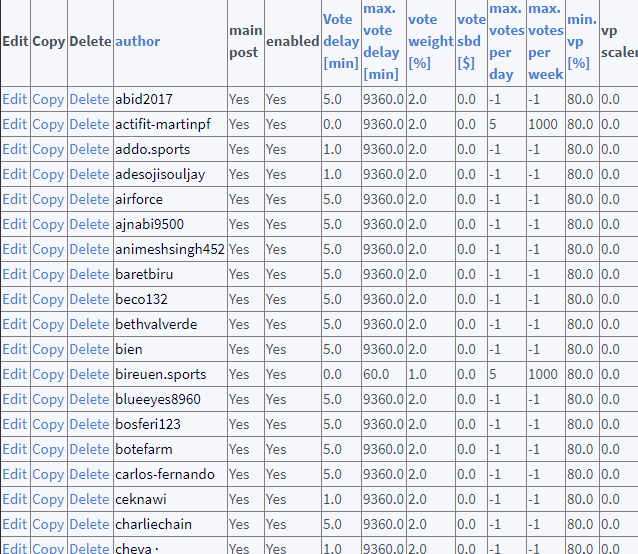Click the 1.0 vote weight of bireuen.sports
Screen dimensions: 638x554
click(417, 374)
